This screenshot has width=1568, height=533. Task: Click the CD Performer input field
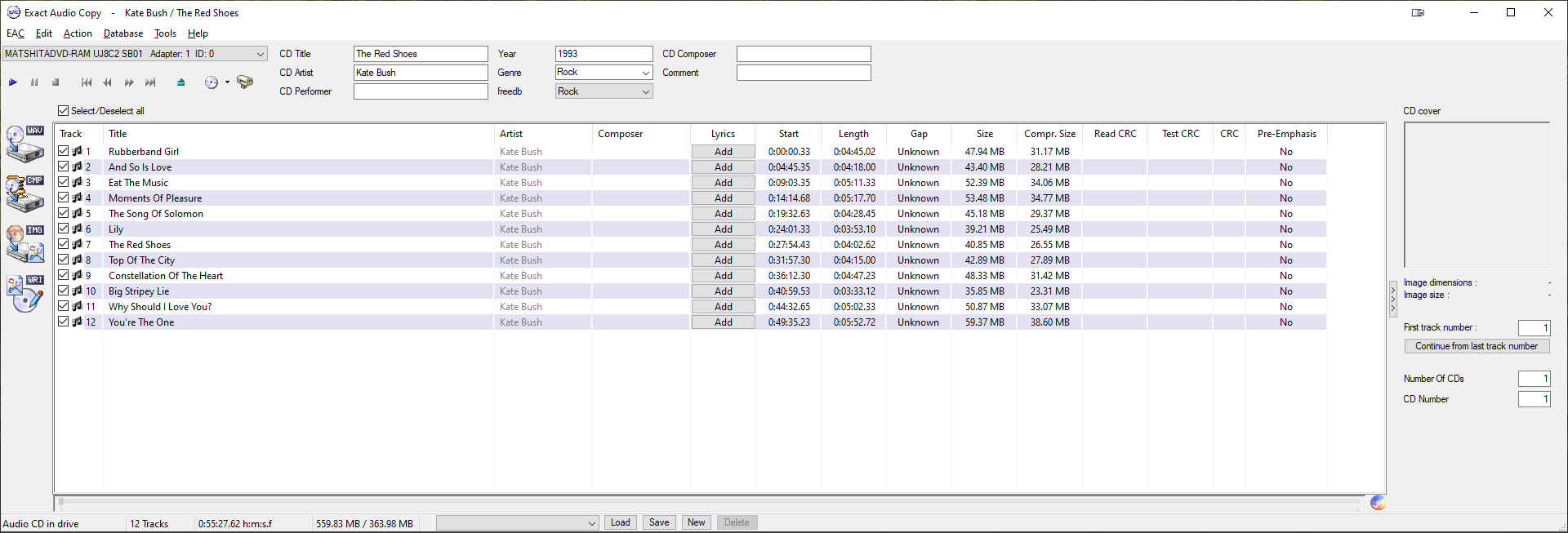point(421,91)
